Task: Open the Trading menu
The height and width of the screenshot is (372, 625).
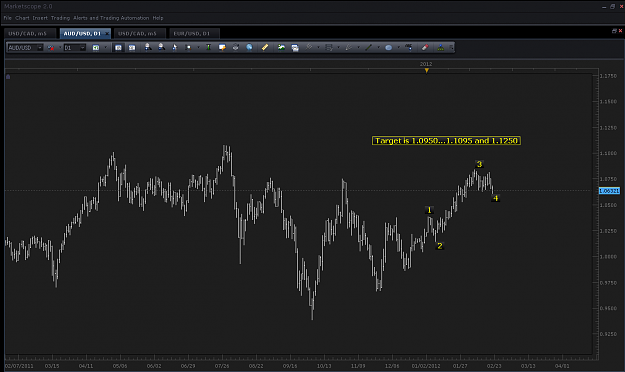Action: (x=60, y=18)
